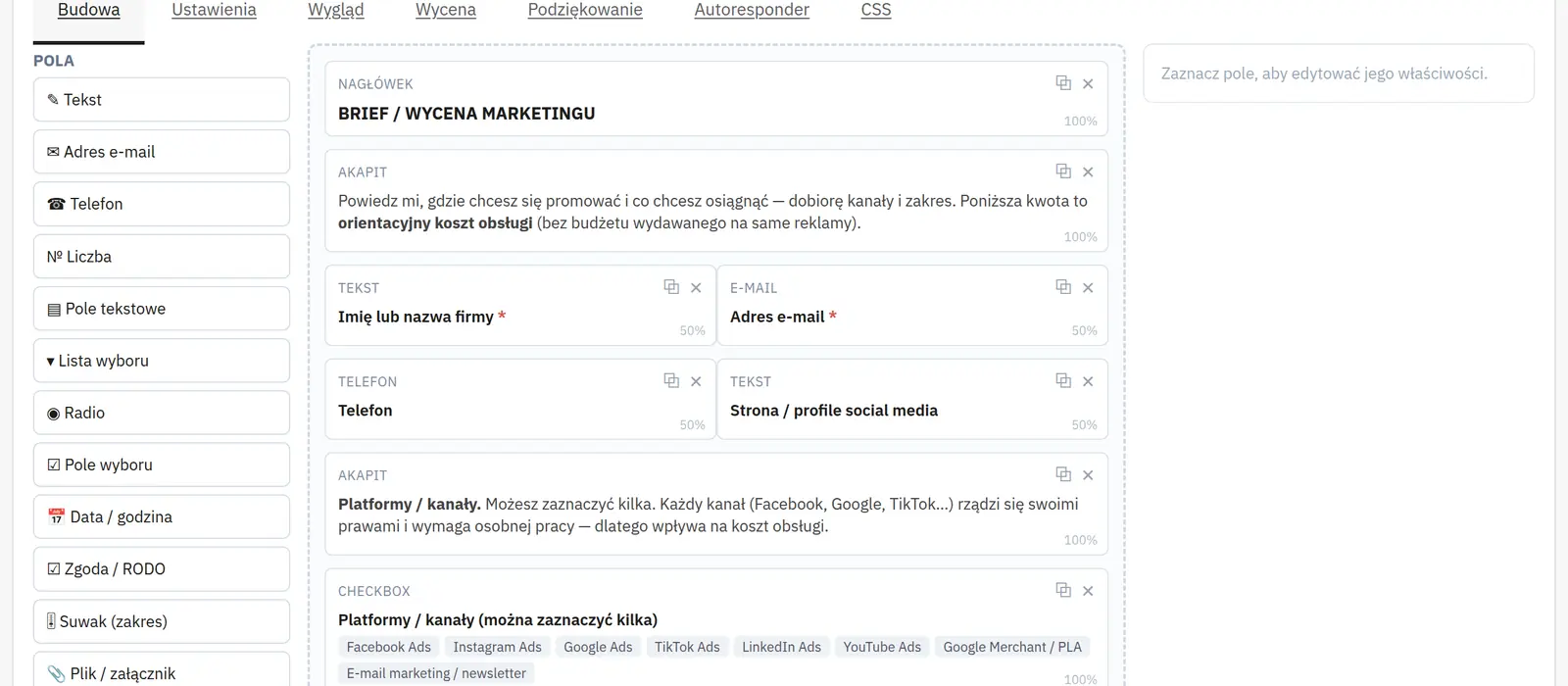
Task: Open the Podziękowanie tab
Action: (585, 11)
